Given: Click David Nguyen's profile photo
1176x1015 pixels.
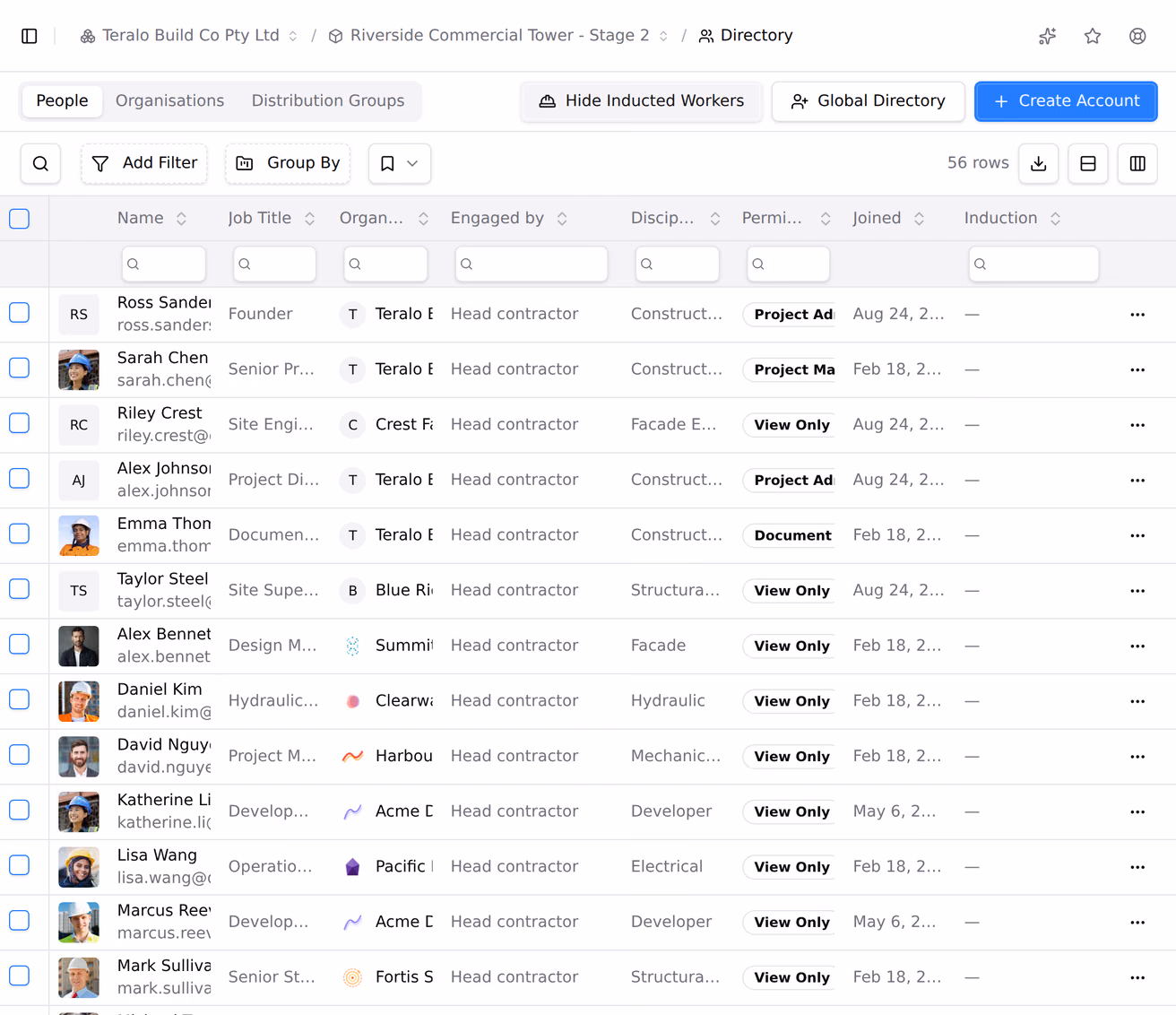Looking at the screenshot, I should pyautogui.click(x=79, y=757).
